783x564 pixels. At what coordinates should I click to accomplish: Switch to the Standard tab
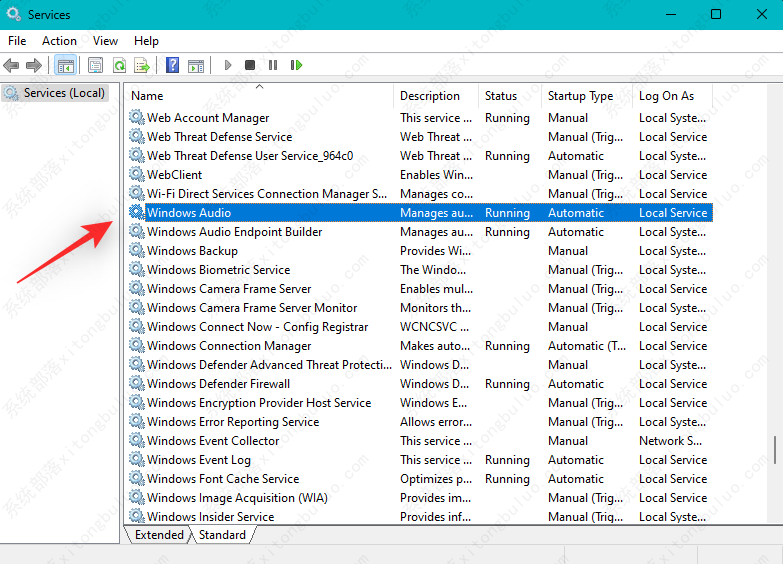click(x=222, y=535)
